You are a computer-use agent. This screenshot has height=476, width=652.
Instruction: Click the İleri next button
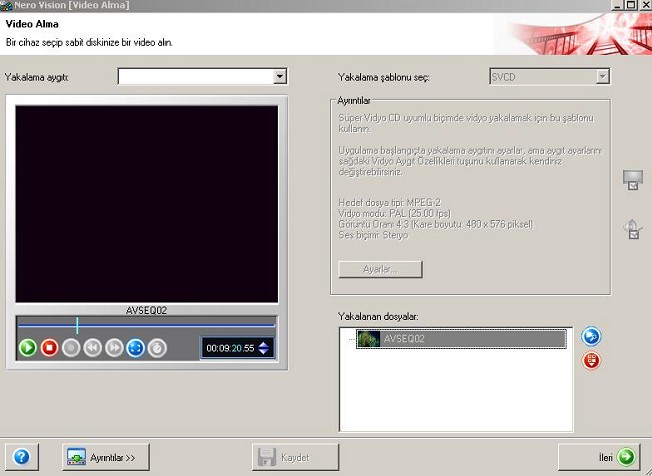click(x=599, y=457)
